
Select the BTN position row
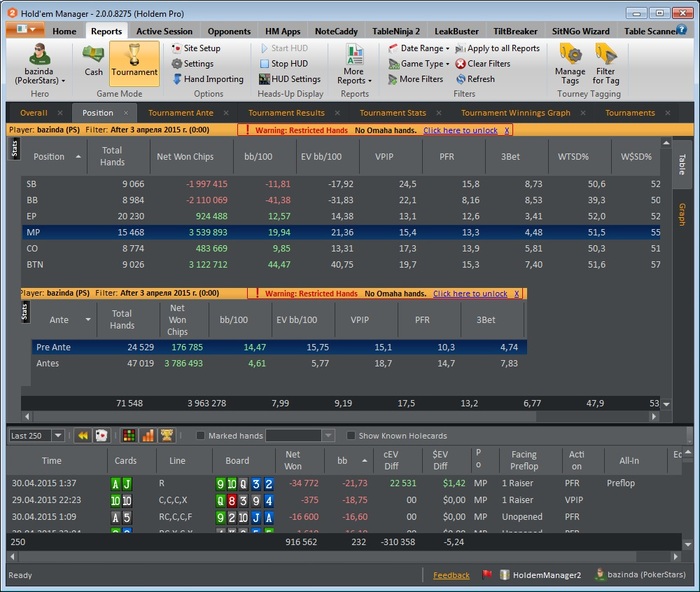pyautogui.click(x=341, y=265)
